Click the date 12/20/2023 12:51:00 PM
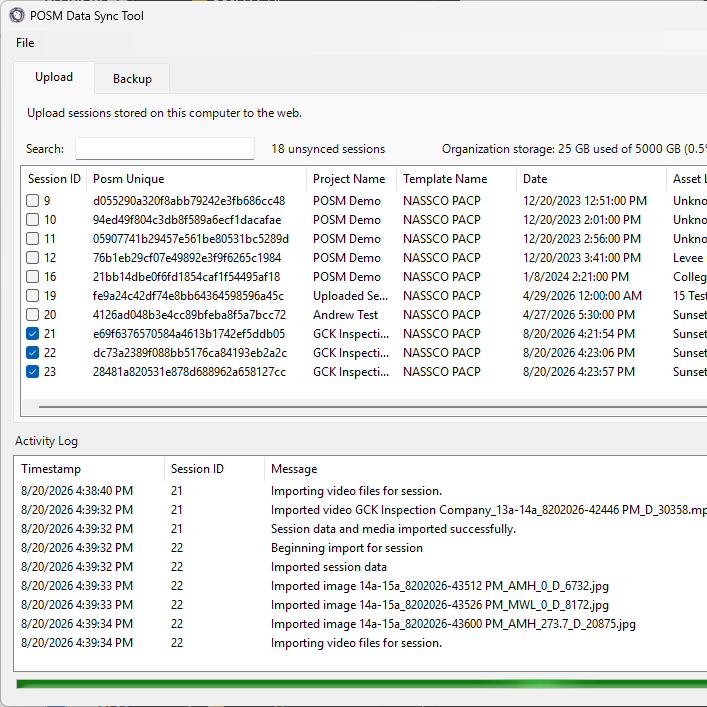This screenshot has height=707, width=707. click(585, 201)
